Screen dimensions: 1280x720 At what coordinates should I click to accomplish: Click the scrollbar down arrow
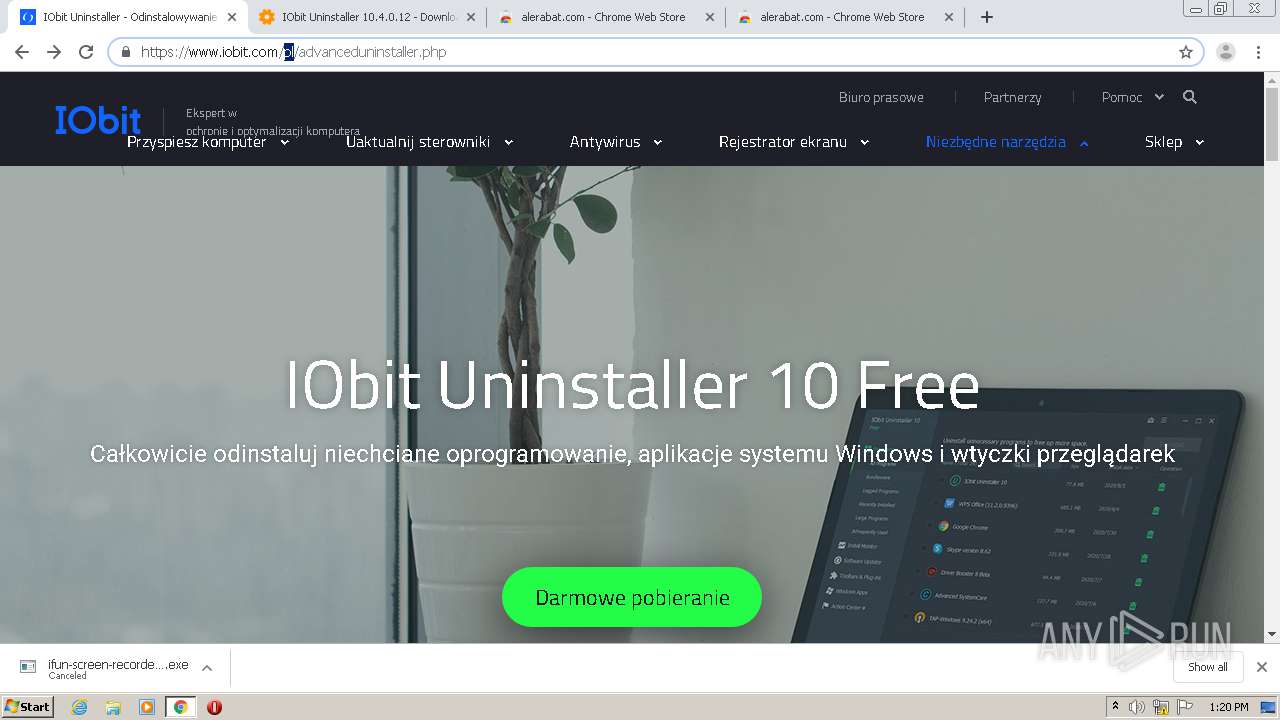point(1272,634)
